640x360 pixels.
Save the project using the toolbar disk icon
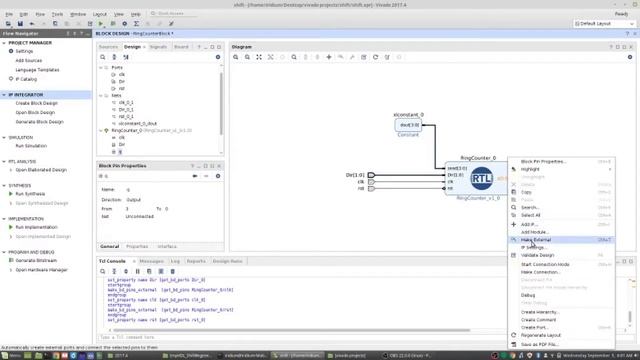[x=20, y=24]
